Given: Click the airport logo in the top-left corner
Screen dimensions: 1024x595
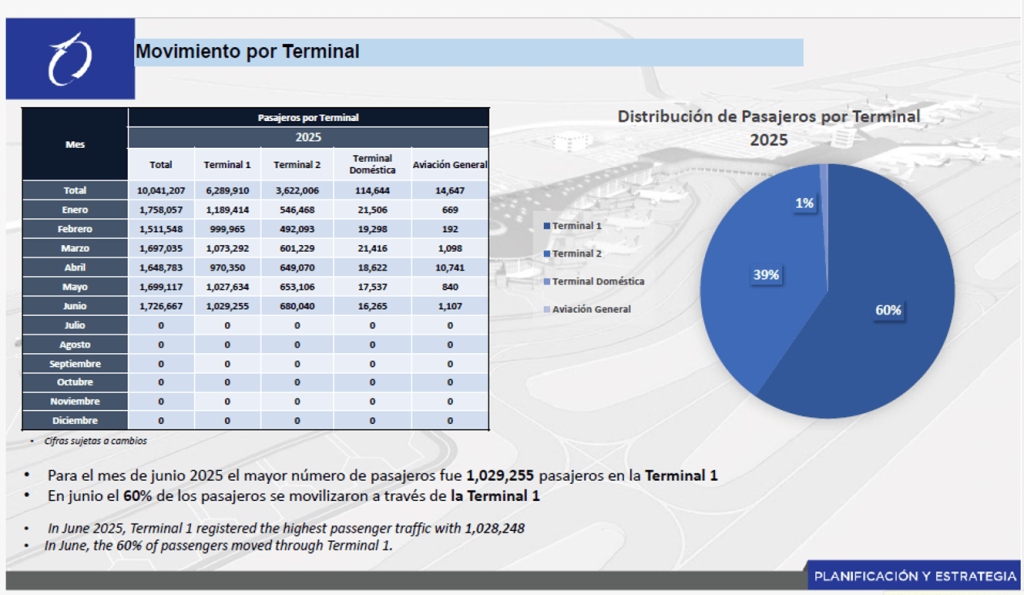Looking at the screenshot, I should pyautogui.click(x=70, y=60).
